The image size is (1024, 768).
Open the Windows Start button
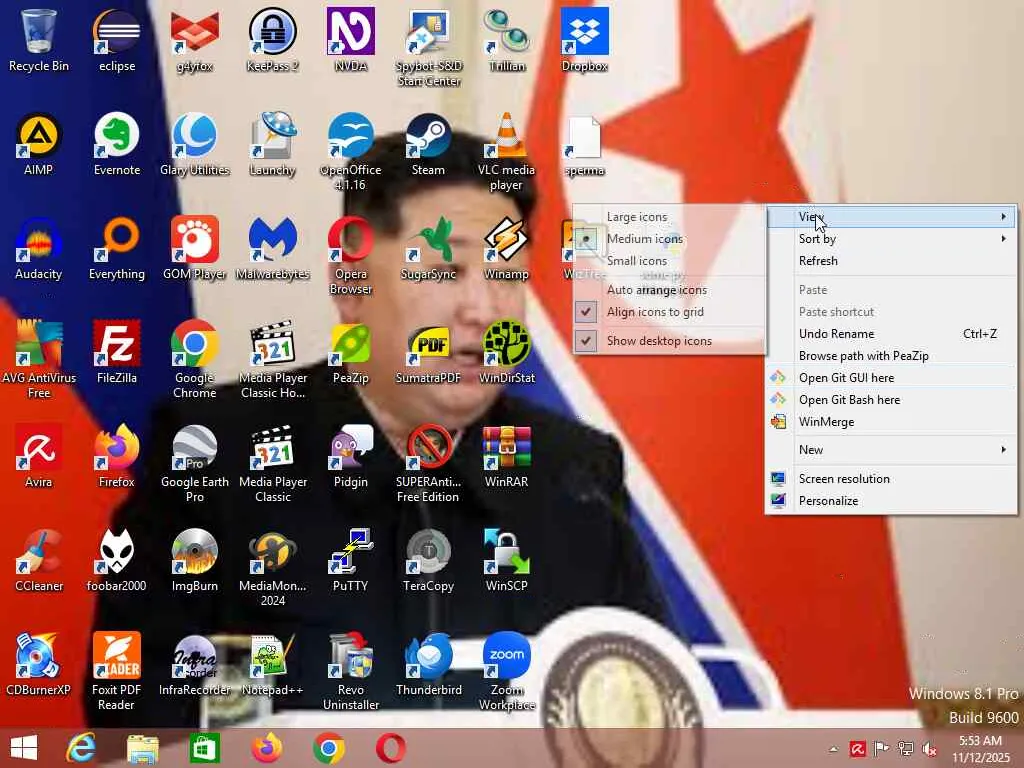click(x=24, y=748)
